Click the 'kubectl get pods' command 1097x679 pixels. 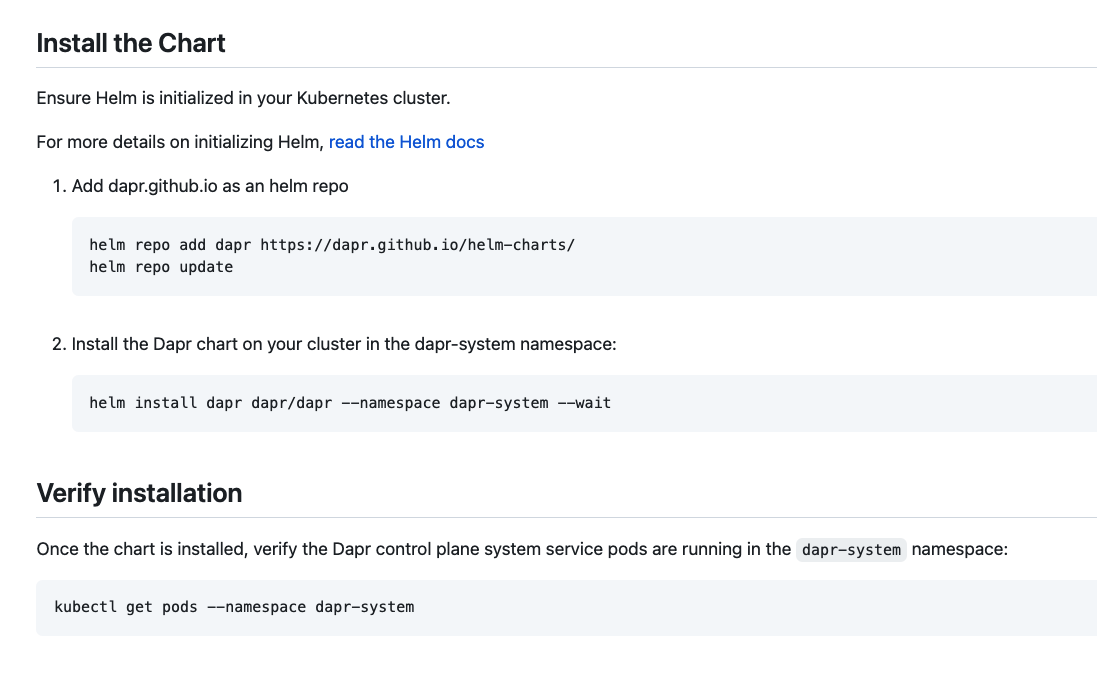tap(234, 607)
